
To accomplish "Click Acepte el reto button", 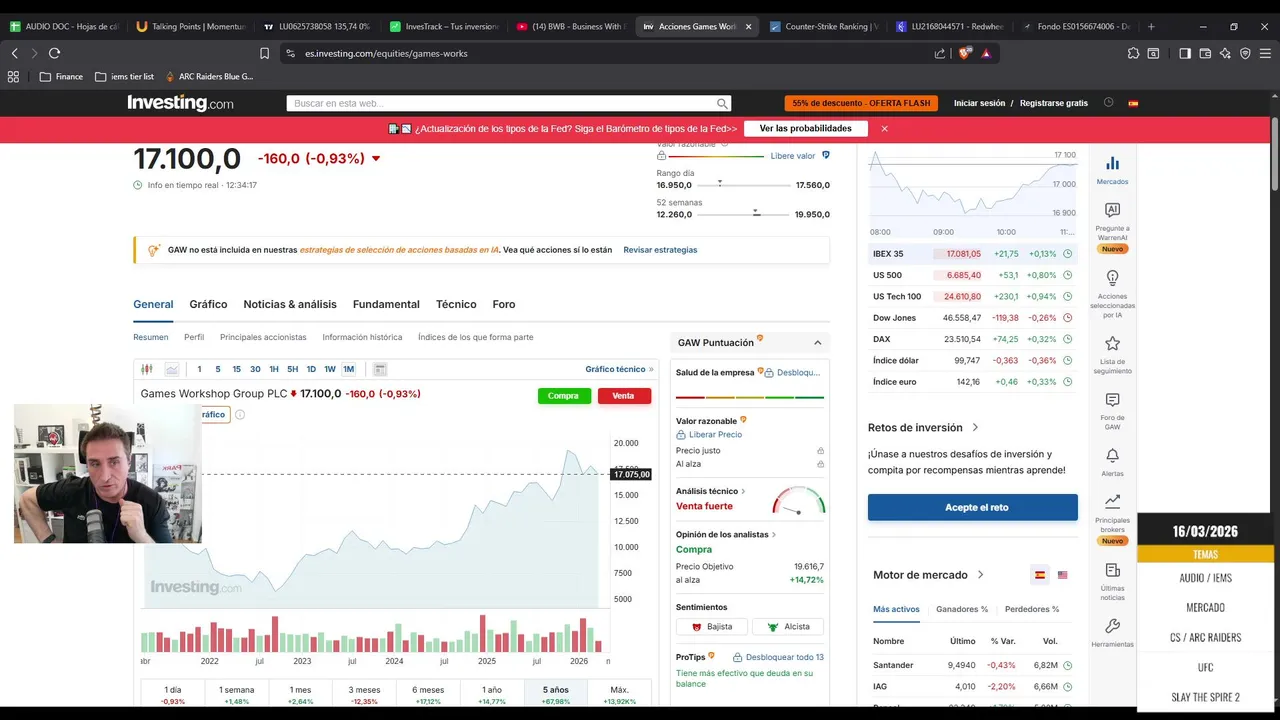I will click(x=973, y=507).
